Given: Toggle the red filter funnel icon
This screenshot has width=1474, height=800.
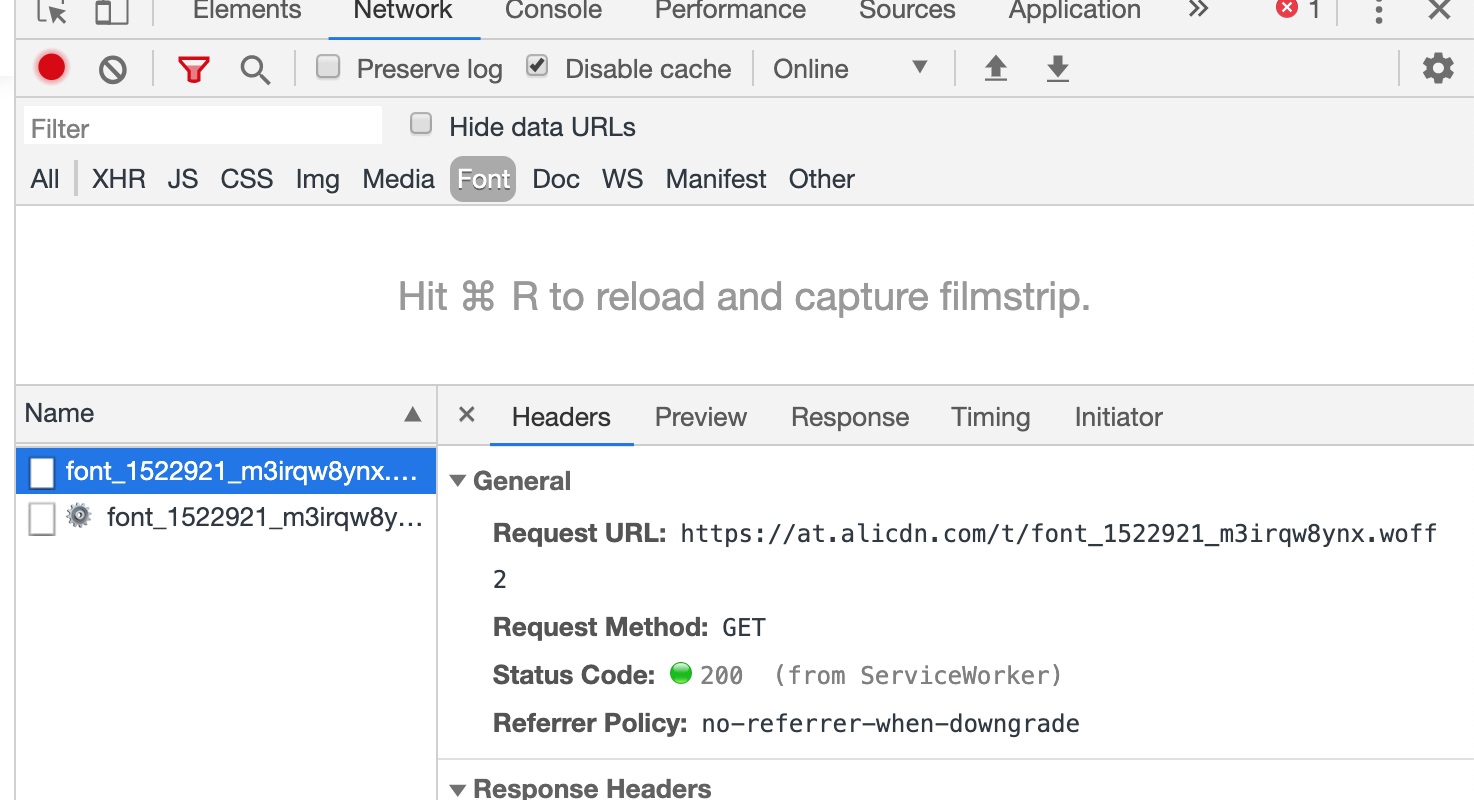Looking at the screenshot, I should (x=193, y=69).
